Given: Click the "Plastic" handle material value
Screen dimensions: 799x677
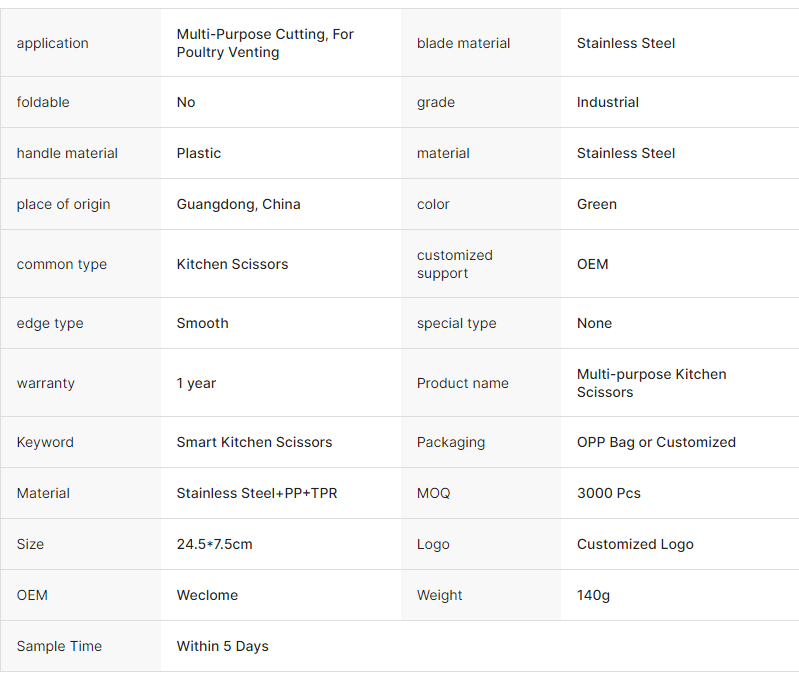Looking at the screenshot, I should [199, 153].
